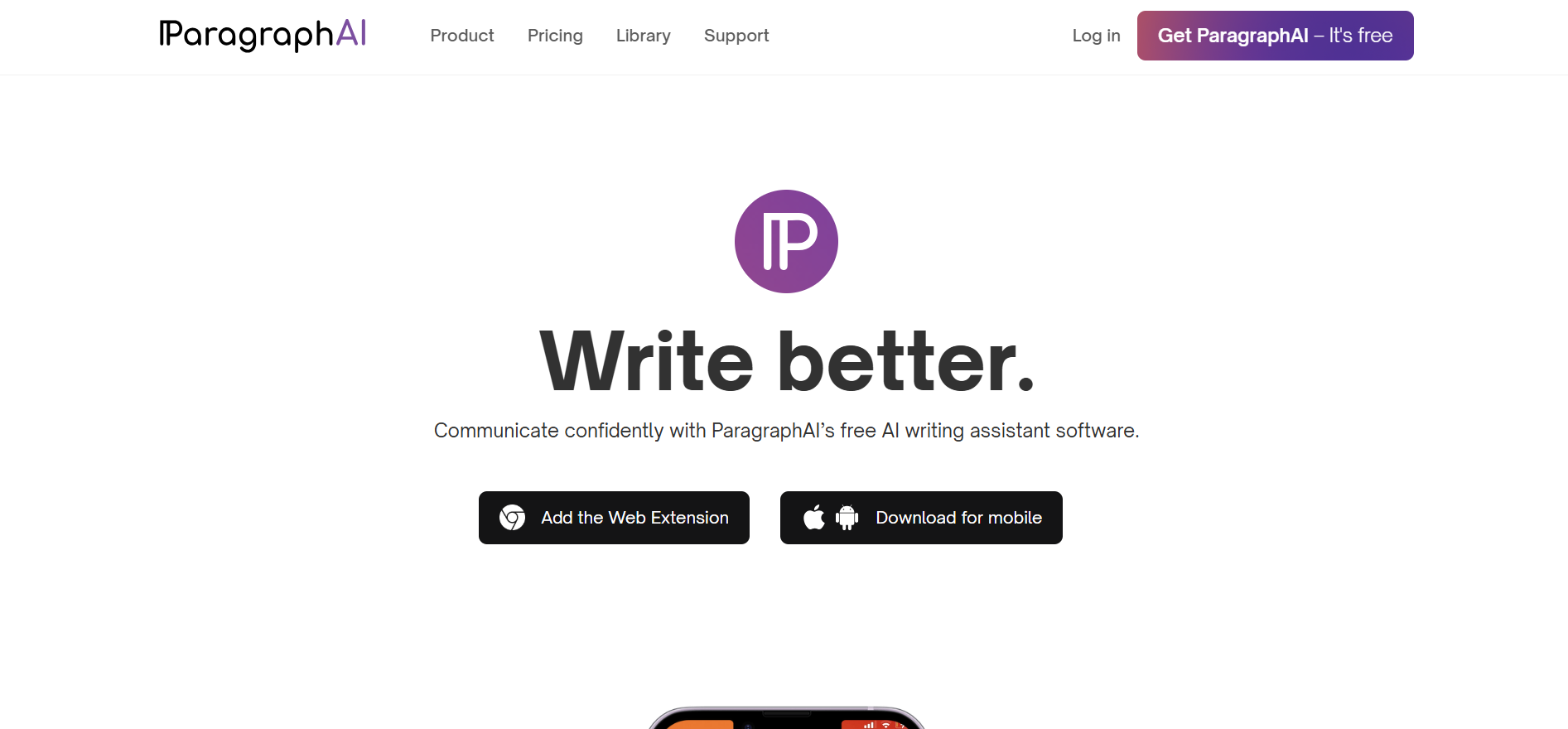Click the Android robot icon
1568x729 pixels.
tap(847, 518)
